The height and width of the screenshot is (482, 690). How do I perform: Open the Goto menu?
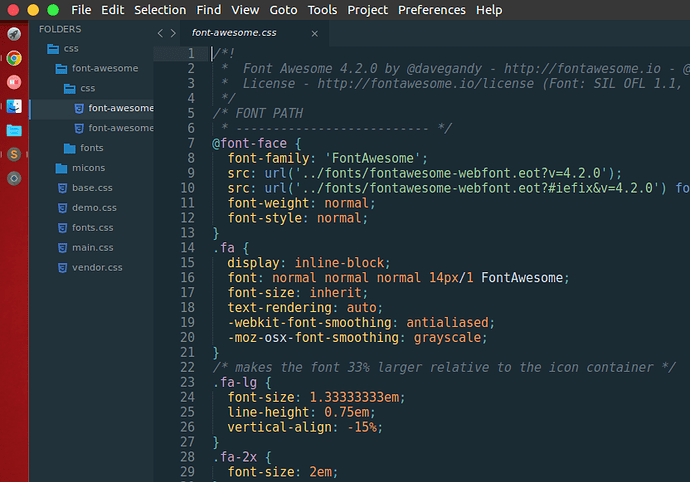point(283,10)
